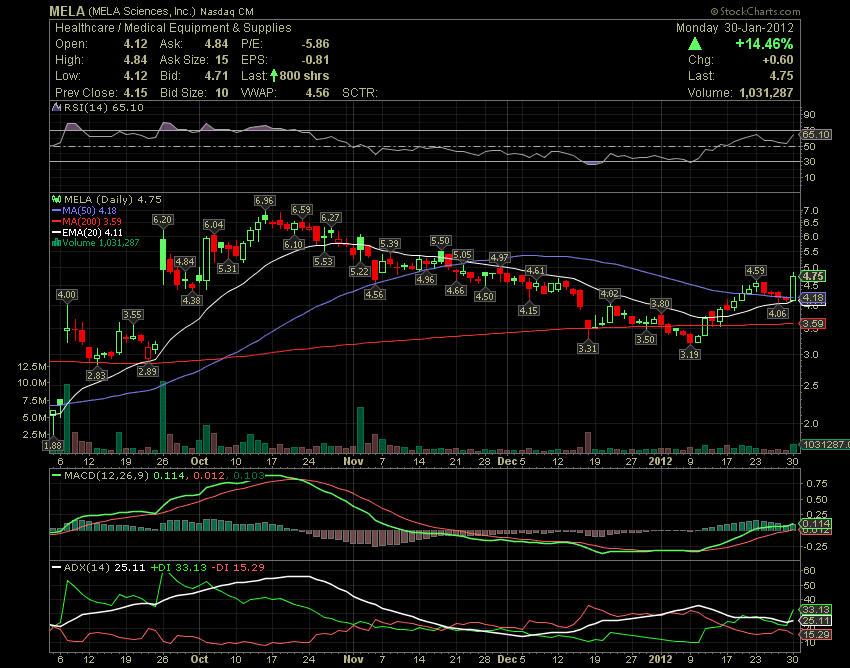Click the small icon before RSI(14)
The width and height of the screenshot is (850, 668).
tap(56, 107)
